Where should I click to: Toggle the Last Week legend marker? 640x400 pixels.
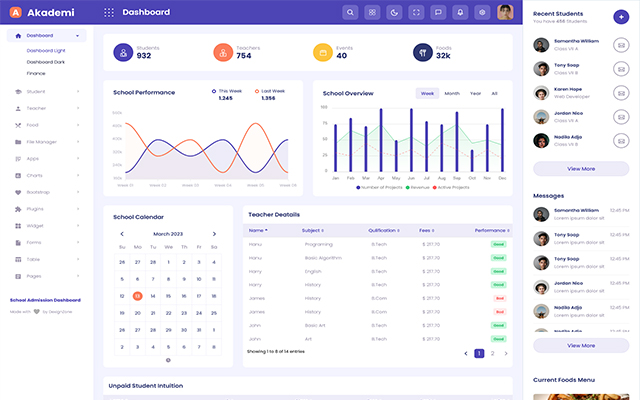click(x=256, y=90)
